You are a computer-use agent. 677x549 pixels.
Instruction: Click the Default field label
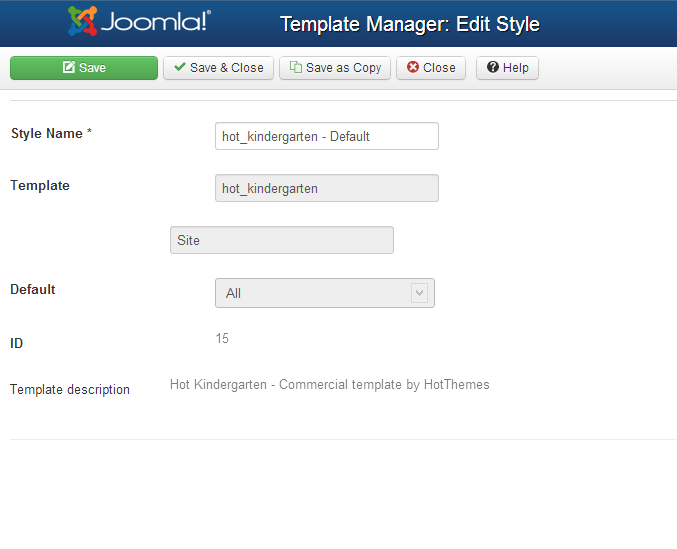(x=33, y=289)
